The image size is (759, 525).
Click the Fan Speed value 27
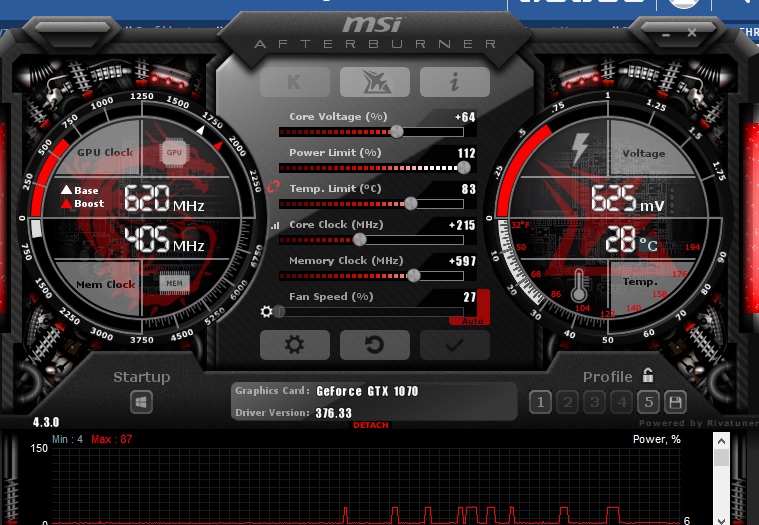(x=470, y=297)
